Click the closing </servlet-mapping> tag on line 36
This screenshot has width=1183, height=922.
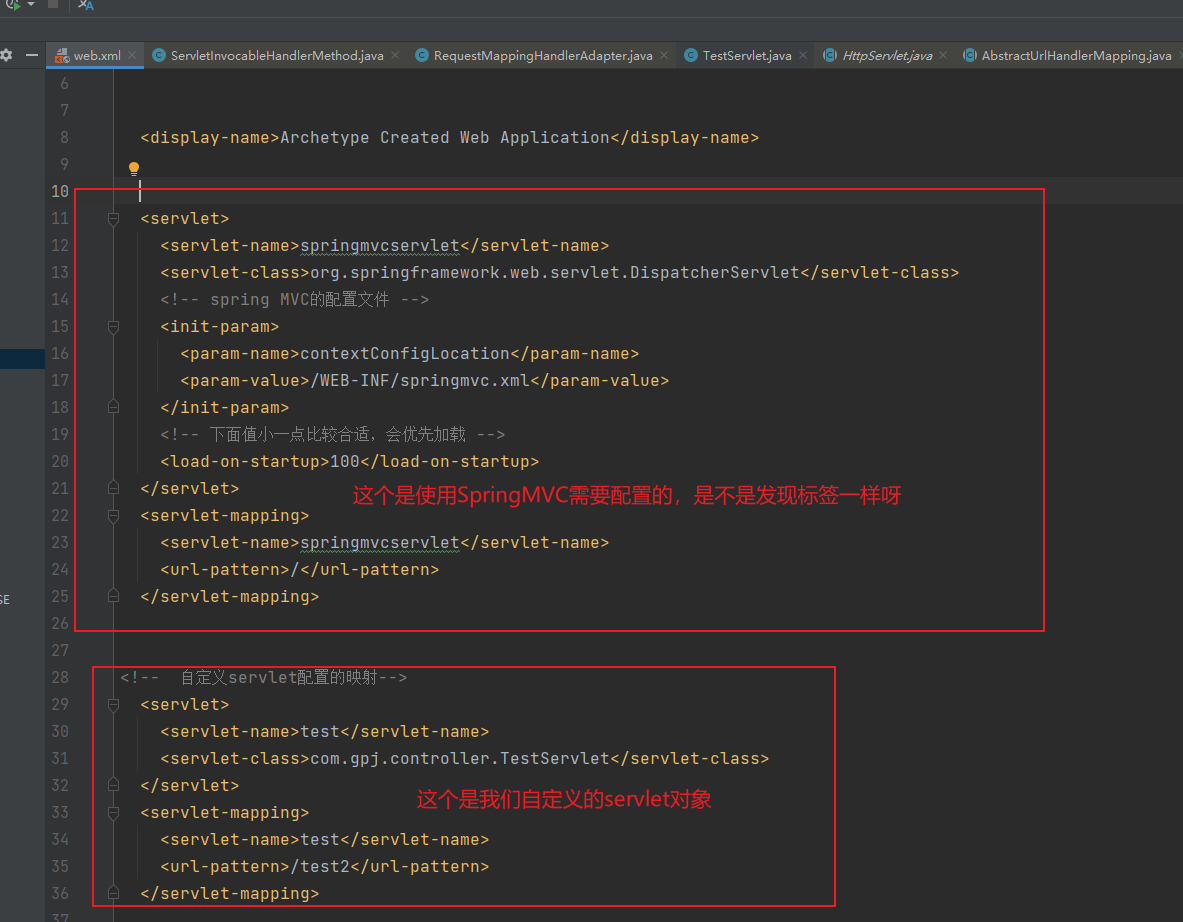click(229, 893)
